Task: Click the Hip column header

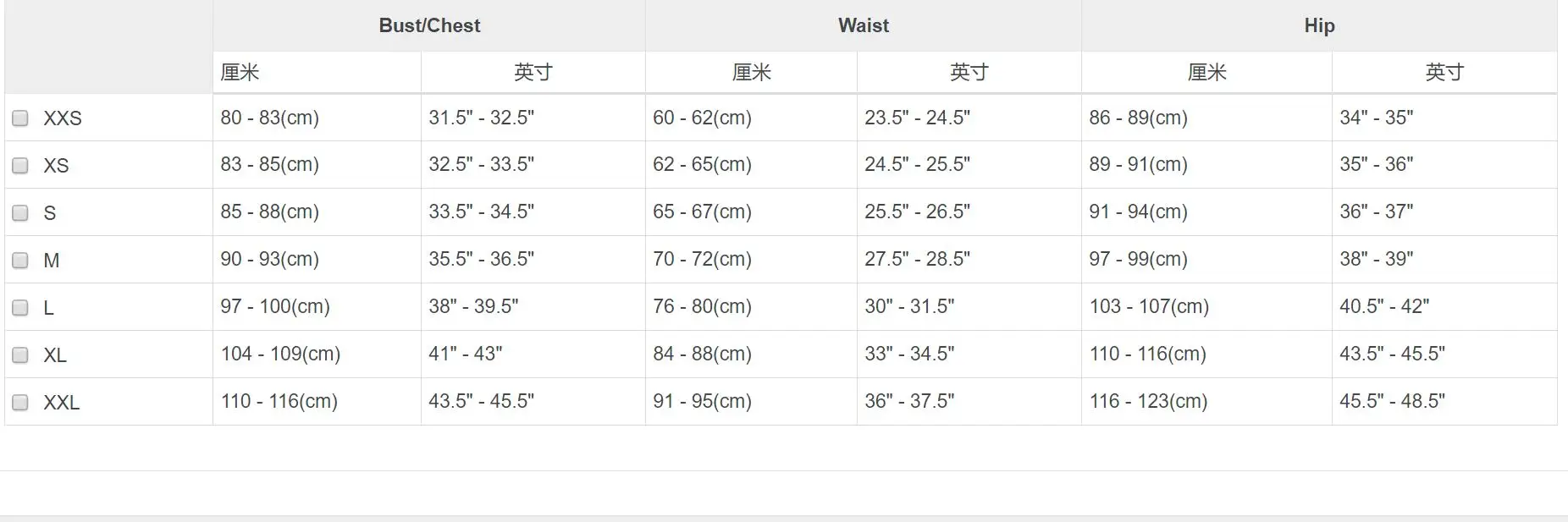Action: pyautogui.click(x=1319, y=25)
